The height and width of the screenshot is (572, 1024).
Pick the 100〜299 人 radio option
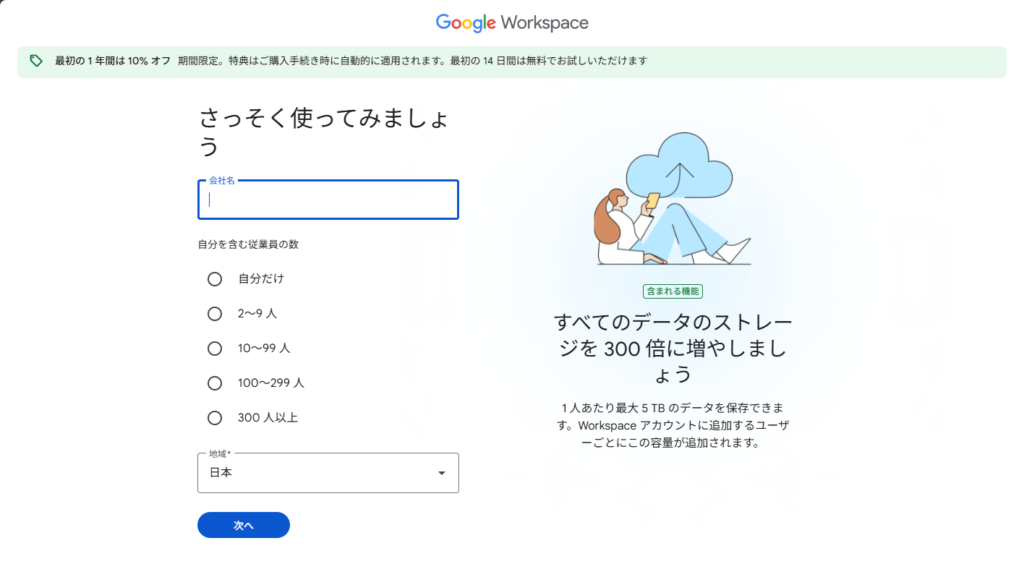[x=214, y=383]
